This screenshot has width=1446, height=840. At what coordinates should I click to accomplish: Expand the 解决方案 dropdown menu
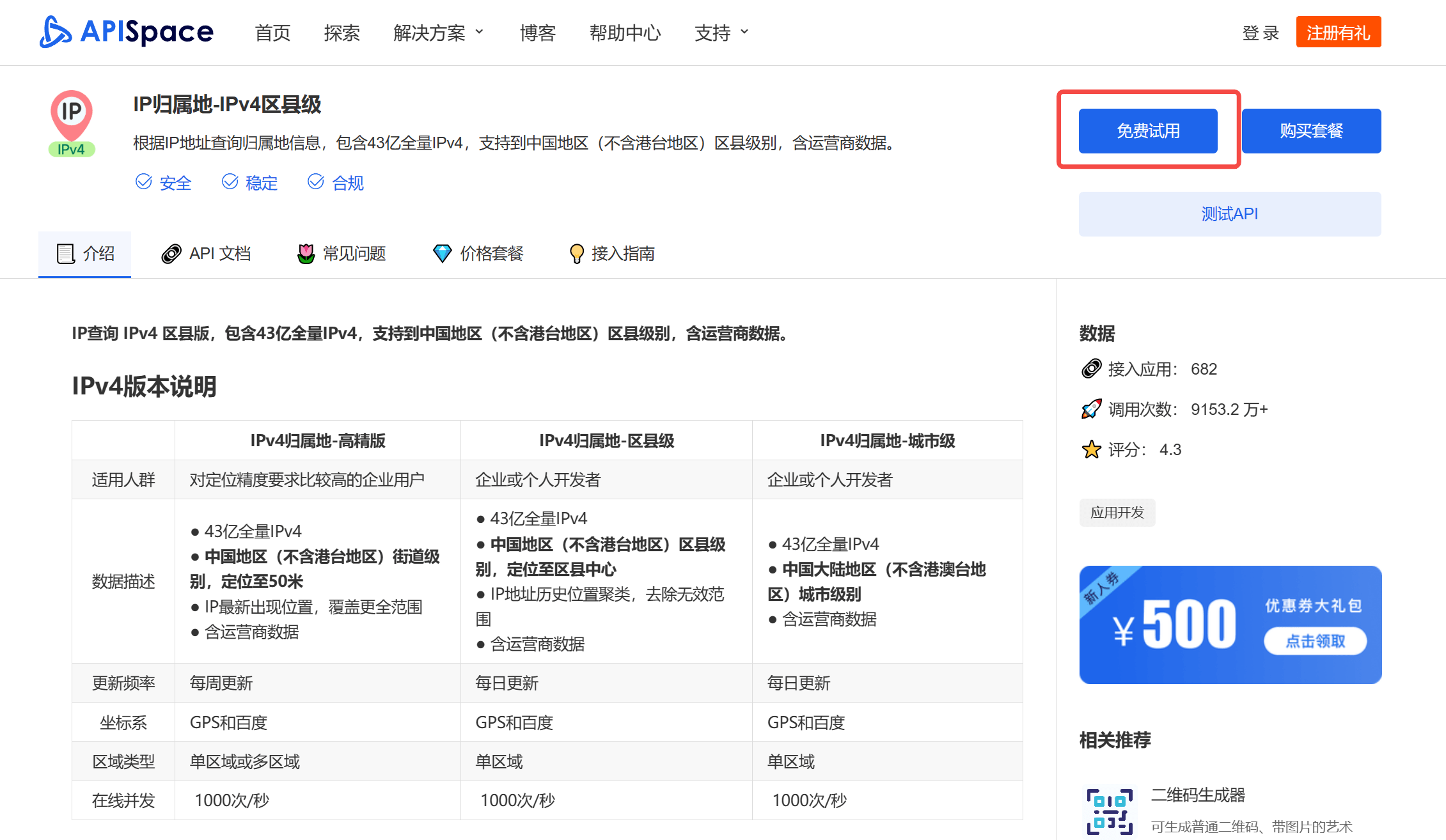pos(439,33)
